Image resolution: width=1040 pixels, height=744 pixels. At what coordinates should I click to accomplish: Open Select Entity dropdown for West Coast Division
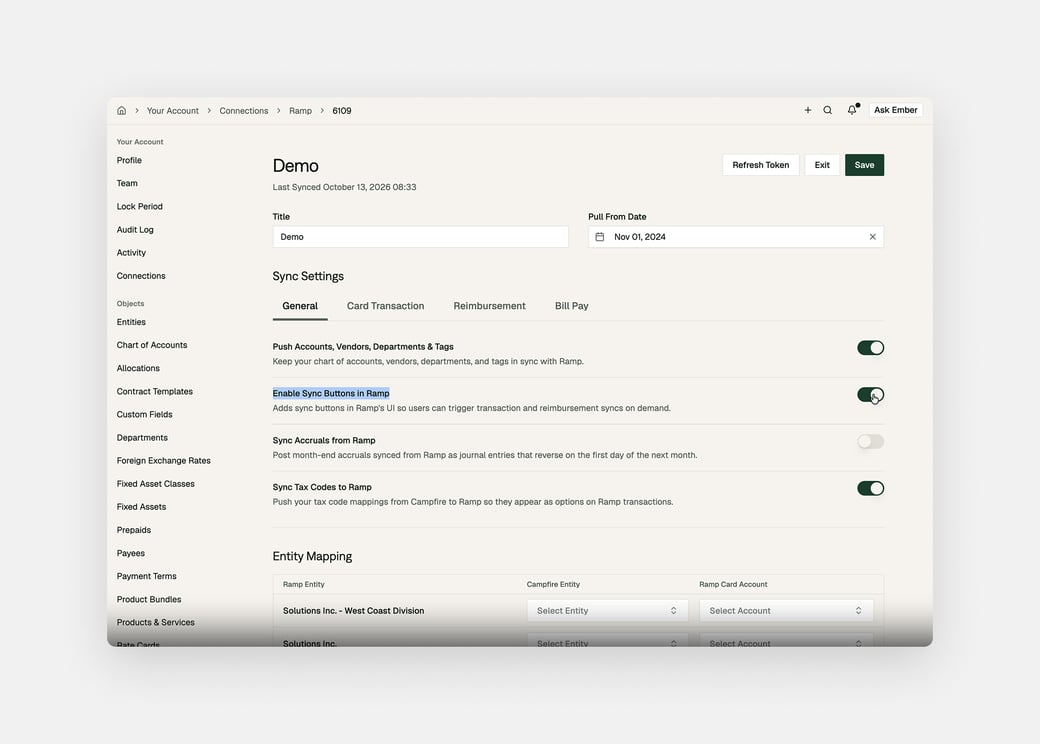pos(608,611)
